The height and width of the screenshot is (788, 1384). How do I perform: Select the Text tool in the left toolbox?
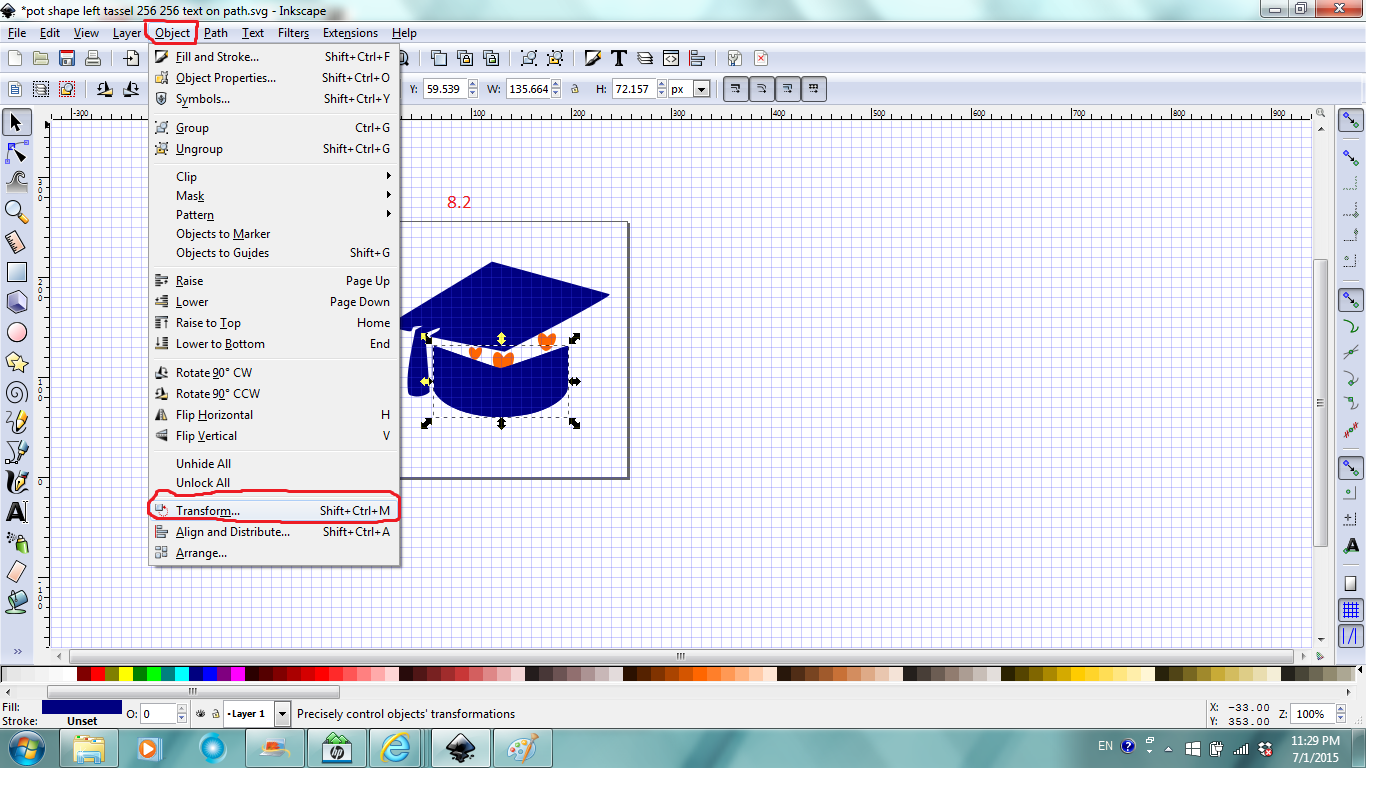click(x=16, y=512)
